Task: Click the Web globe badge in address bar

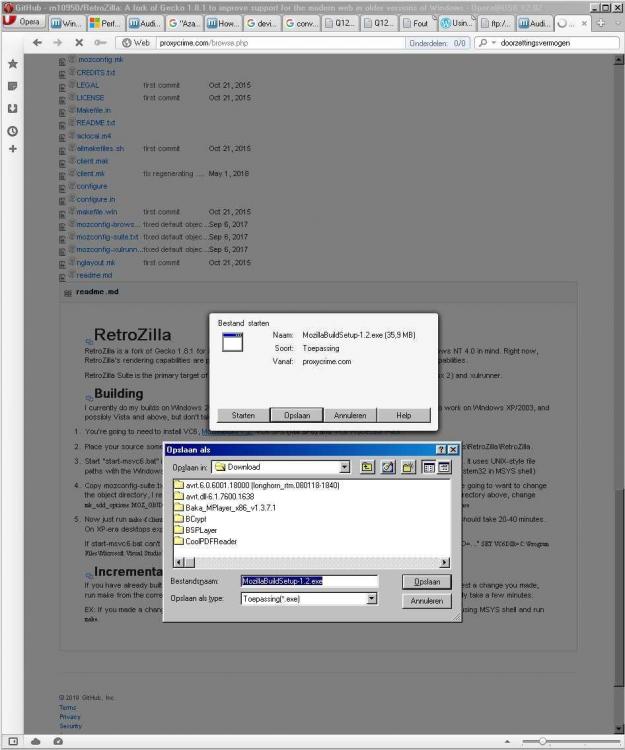Action: (x=136, y=43)
